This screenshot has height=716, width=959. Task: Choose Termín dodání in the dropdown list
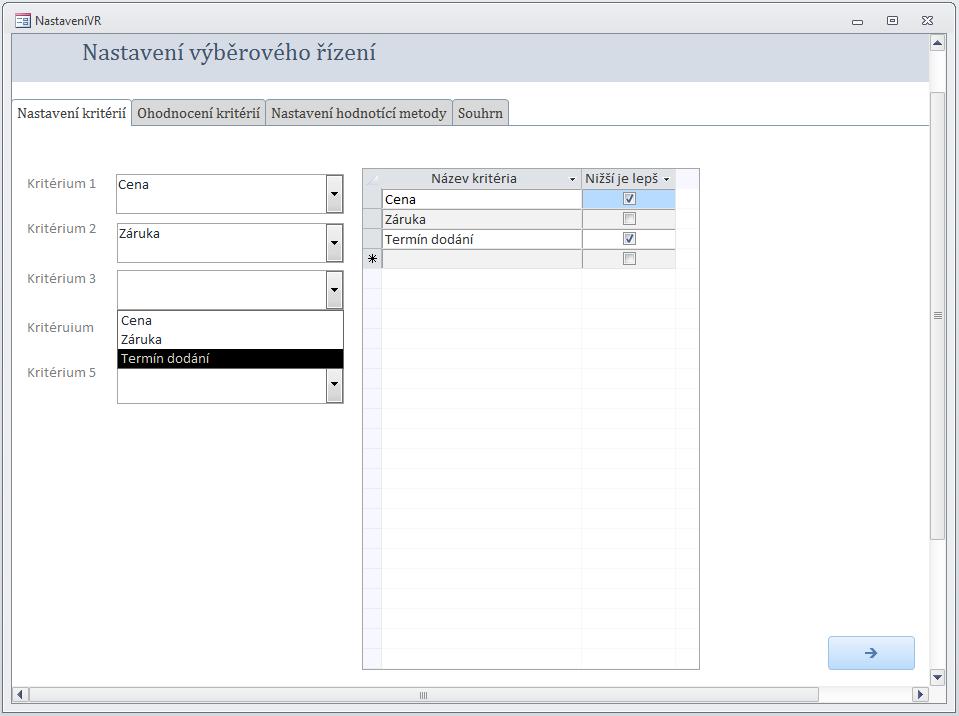pos(230,358)
